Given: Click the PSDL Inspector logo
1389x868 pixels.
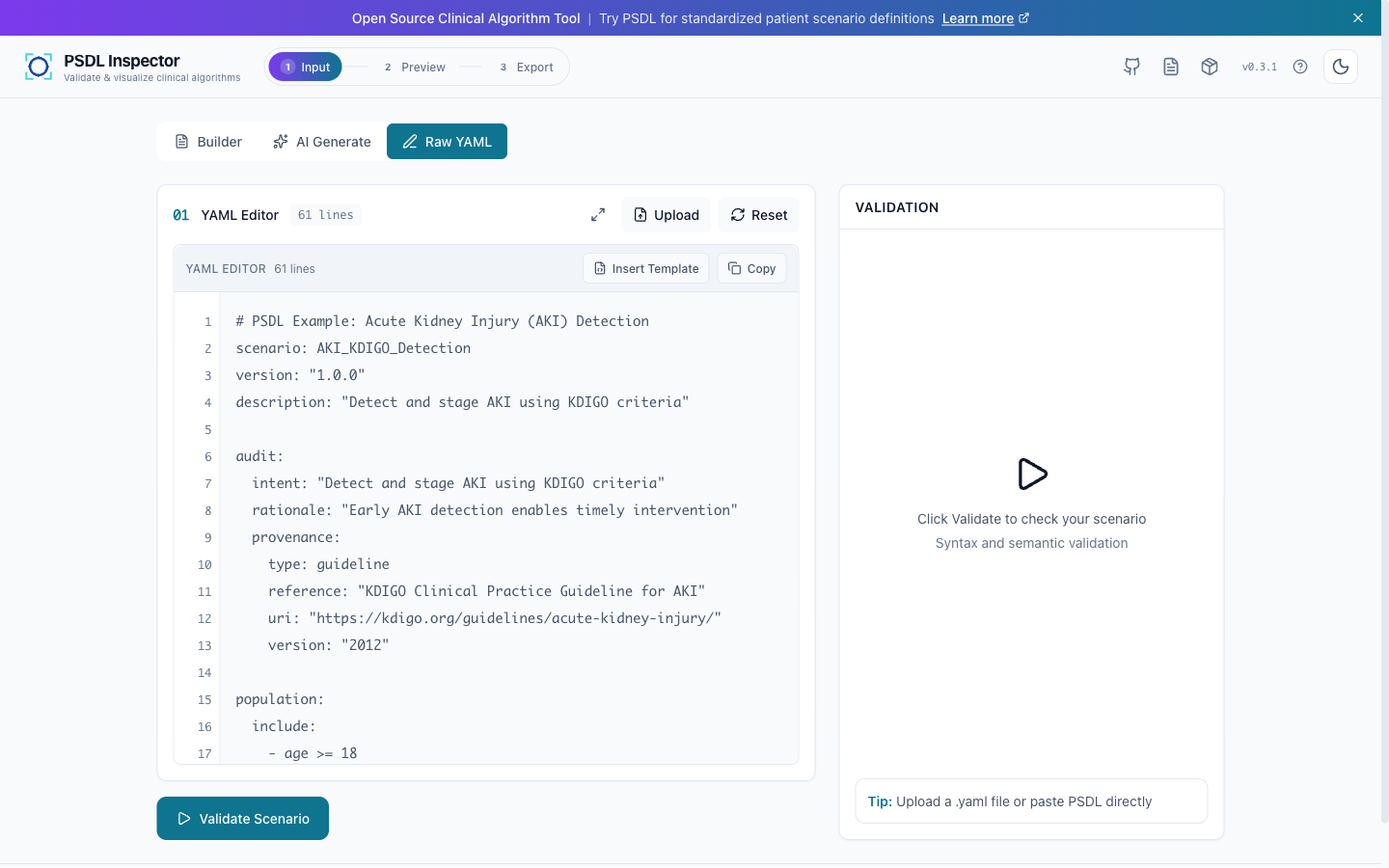Looking at the screenshot, I should coord(39,67).
